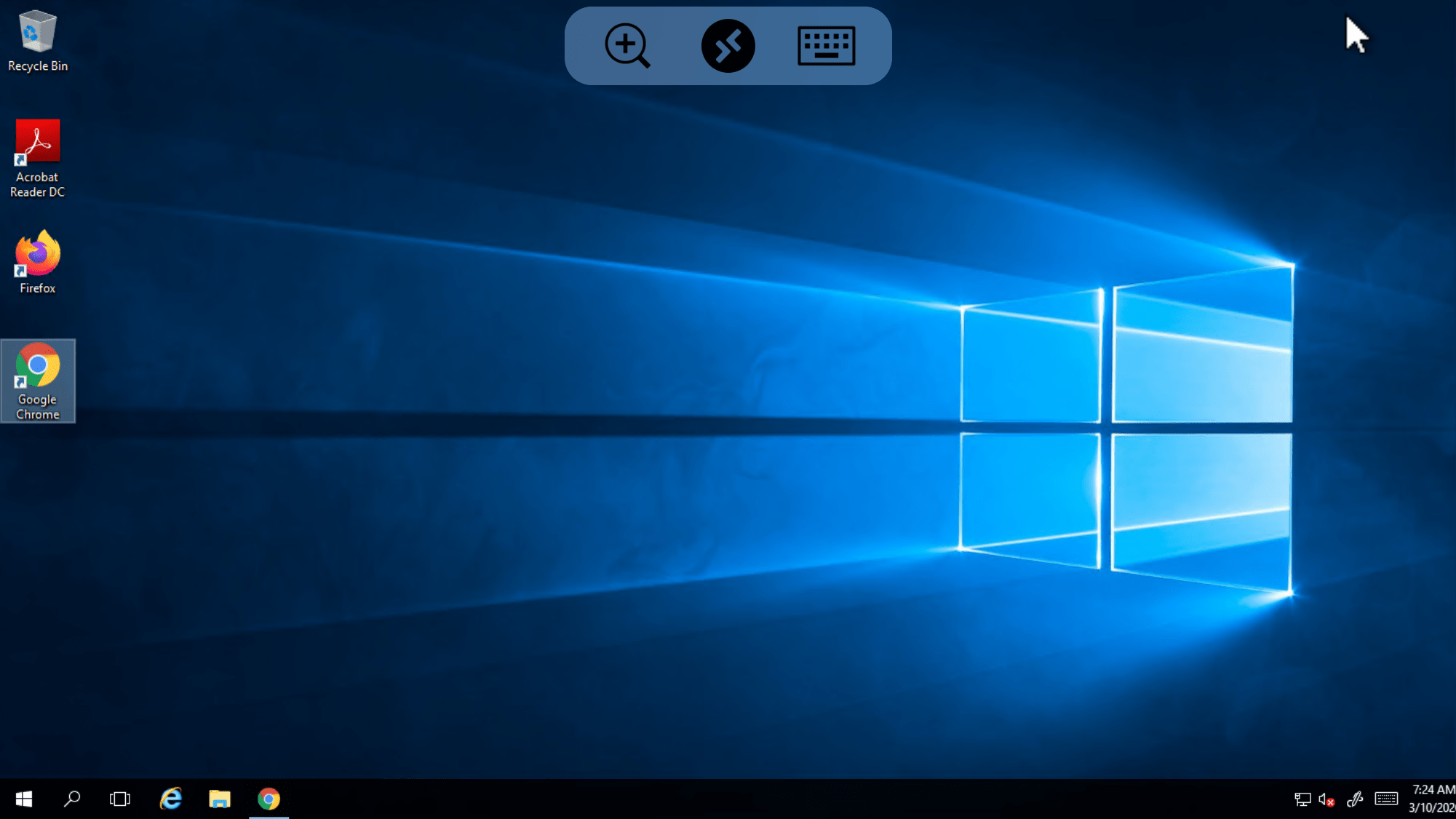Click the pen workspace tray icon

tap(1355, 799)
